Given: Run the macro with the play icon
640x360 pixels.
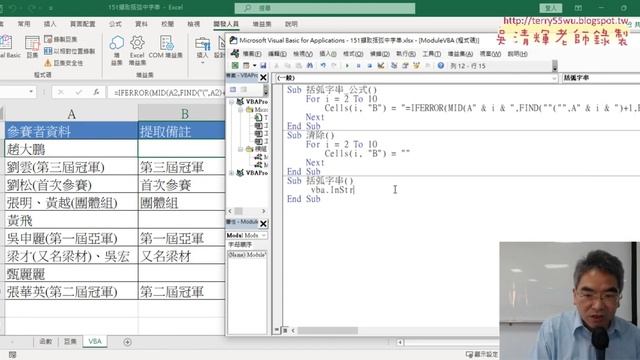Looking at the screenshot, I should [x=347, y=66].
